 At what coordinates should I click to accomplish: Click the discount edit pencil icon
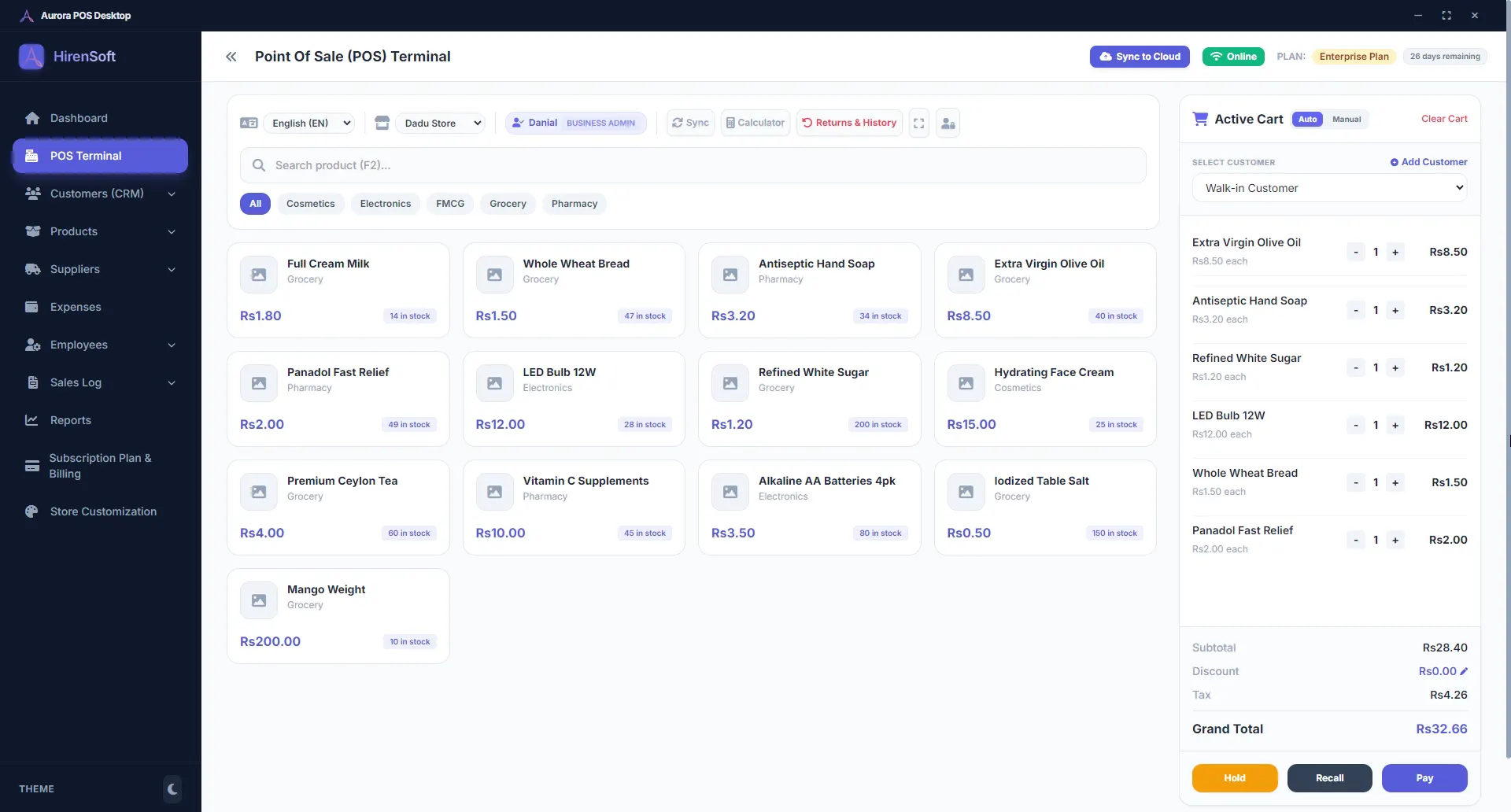pos(1464,671)
